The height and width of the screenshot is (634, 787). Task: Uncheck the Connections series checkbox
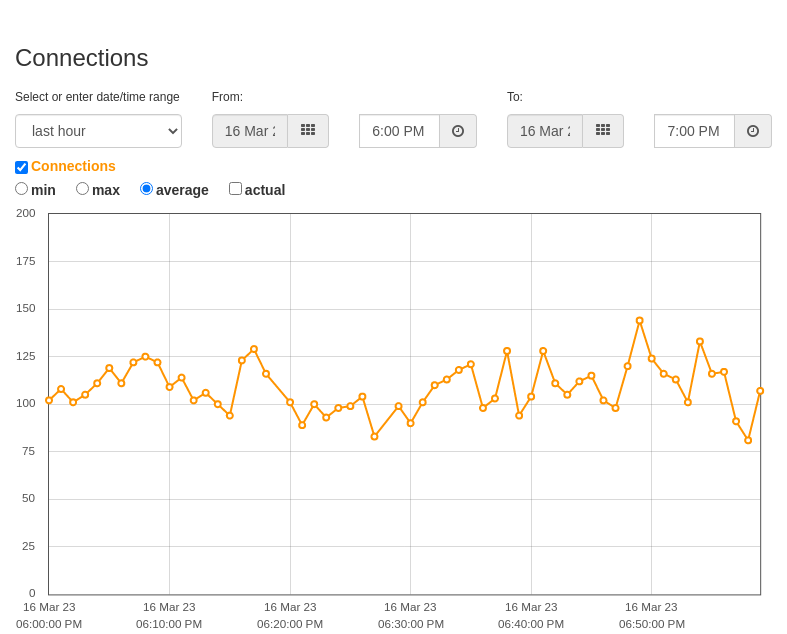click(22, 167)
